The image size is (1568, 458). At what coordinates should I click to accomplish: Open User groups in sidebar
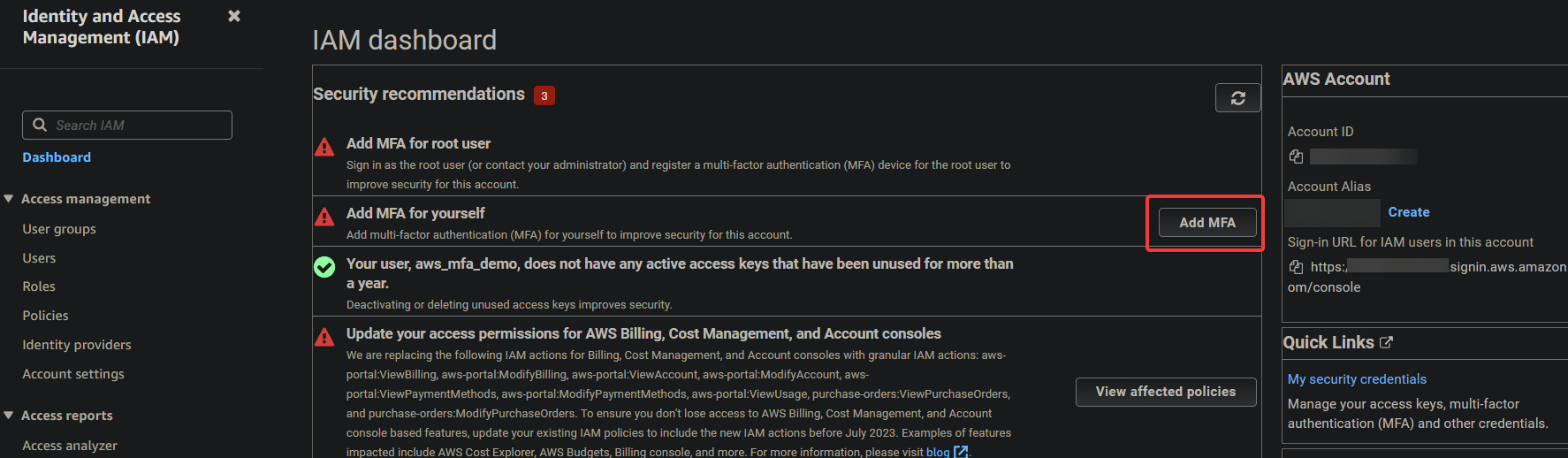pyautogui.click(x=59, y=229)
